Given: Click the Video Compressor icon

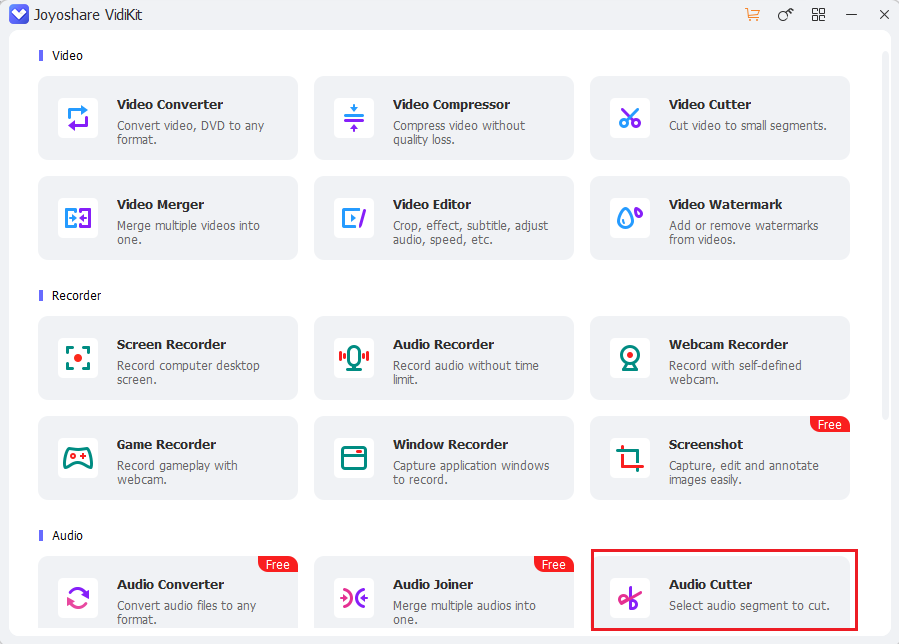Looking at the screenshot, I should pos(354,118).
